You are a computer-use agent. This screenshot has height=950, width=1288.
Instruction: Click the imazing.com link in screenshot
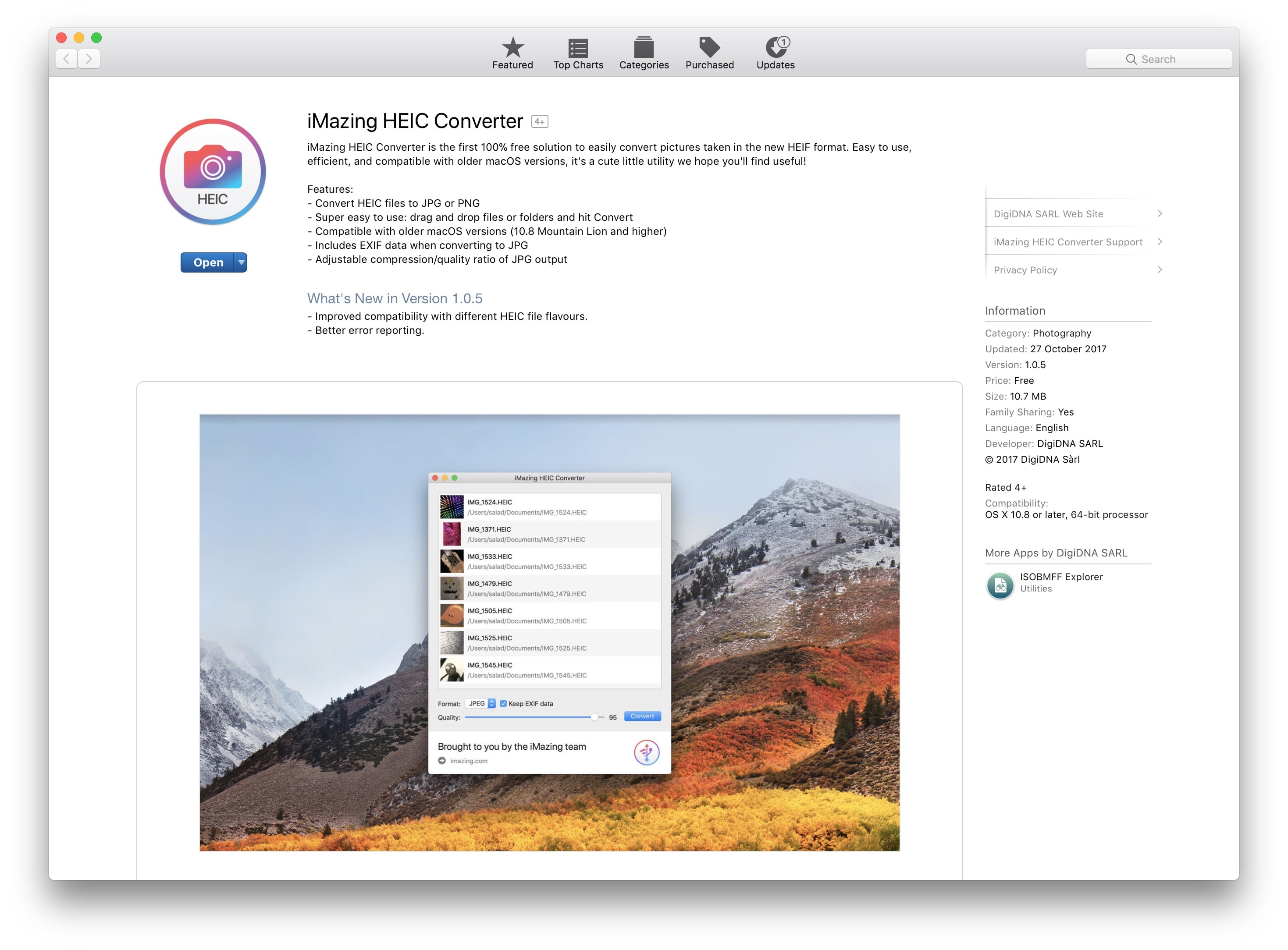(x=468, y=761)
